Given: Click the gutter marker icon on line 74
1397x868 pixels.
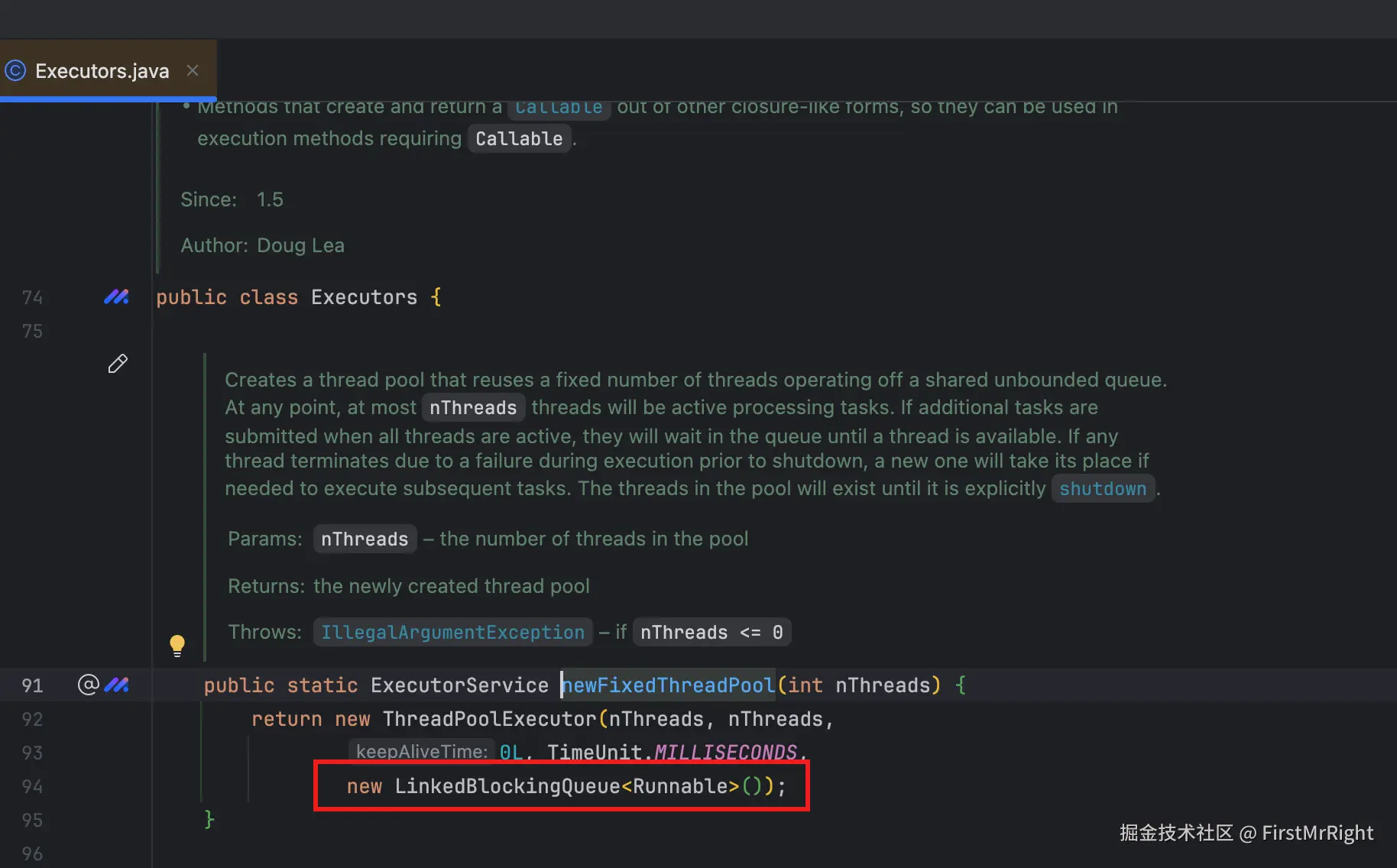Looking at the screenshot, I should [116, 296].
